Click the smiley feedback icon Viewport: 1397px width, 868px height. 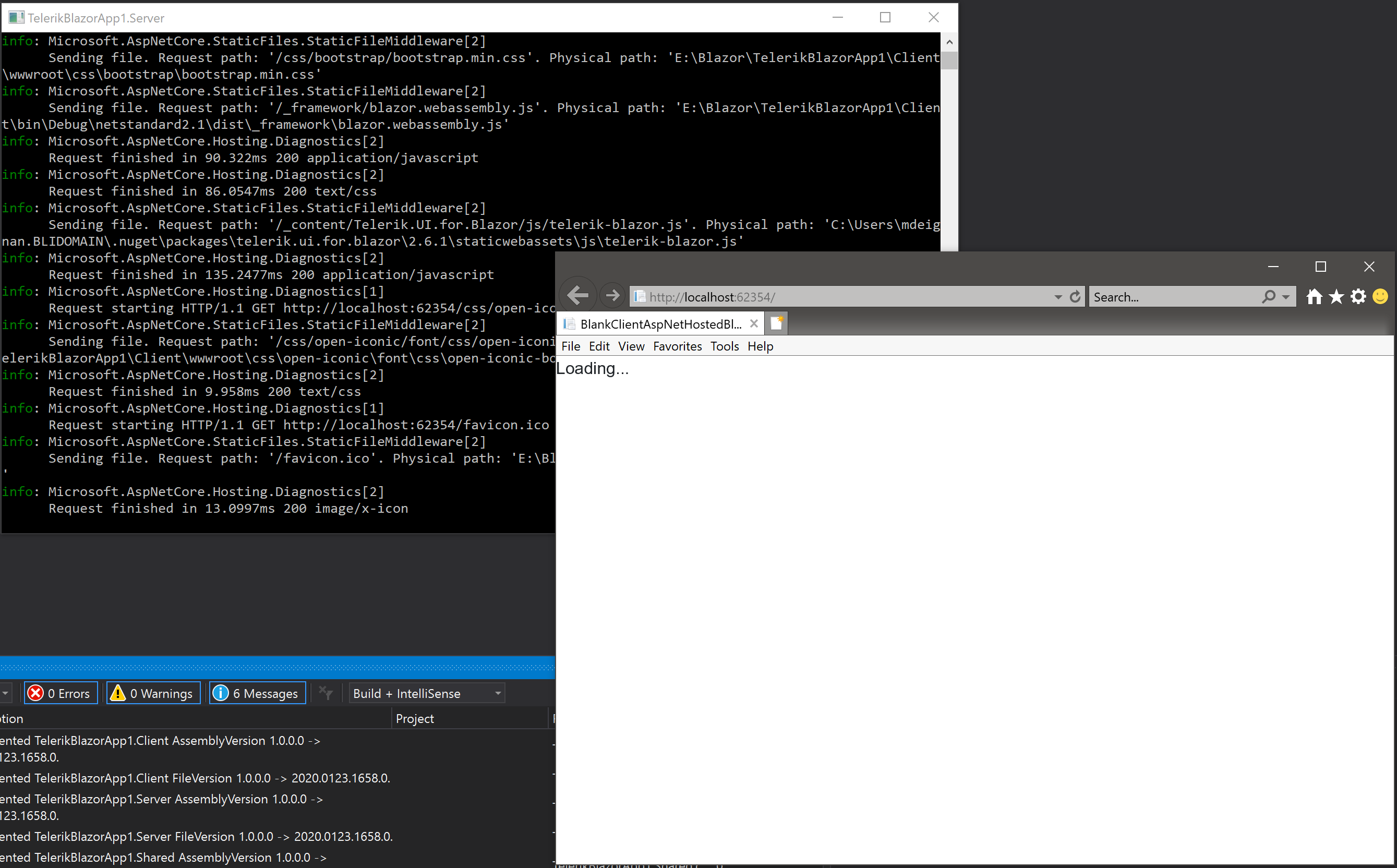tap(1380, 297)
